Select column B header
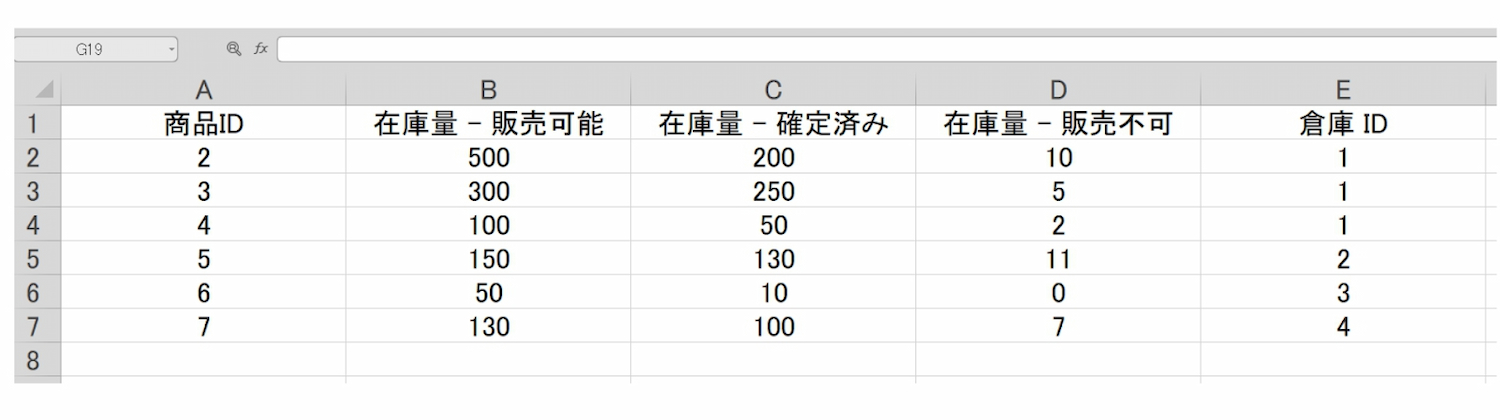The image size is (1500, 420). point(488,91)
